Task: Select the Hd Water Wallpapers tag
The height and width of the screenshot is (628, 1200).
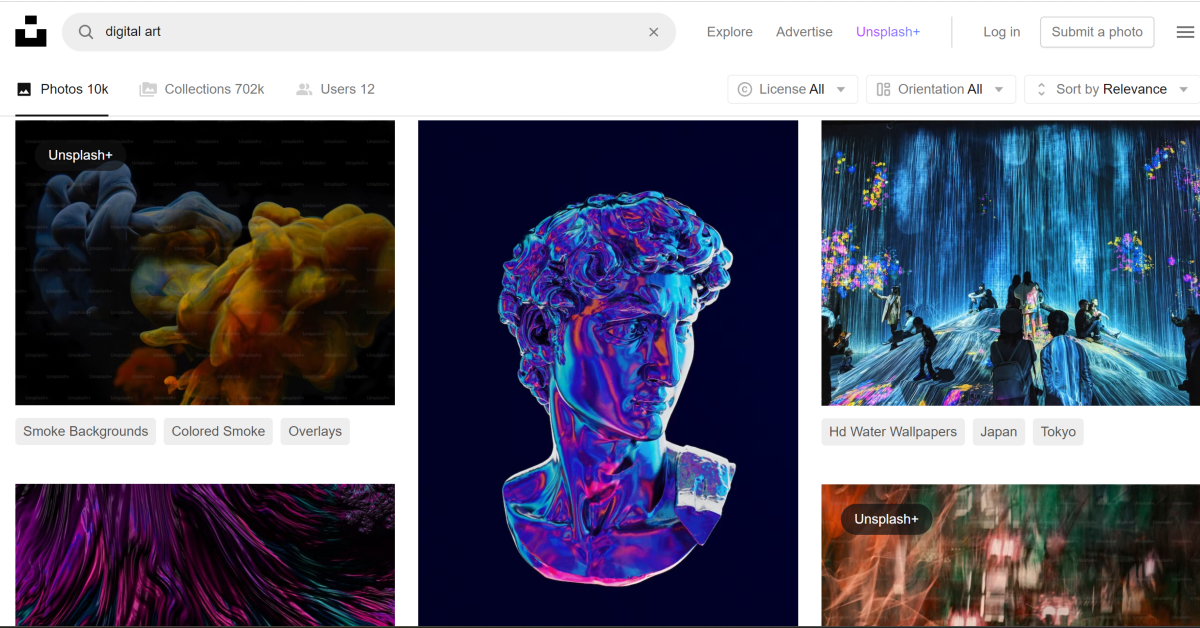Action: point(893,432)
